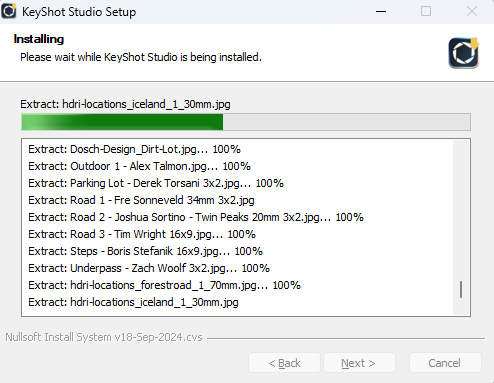
Task: Click the KeyShot icon in the title bar
Action: point(9,11)
